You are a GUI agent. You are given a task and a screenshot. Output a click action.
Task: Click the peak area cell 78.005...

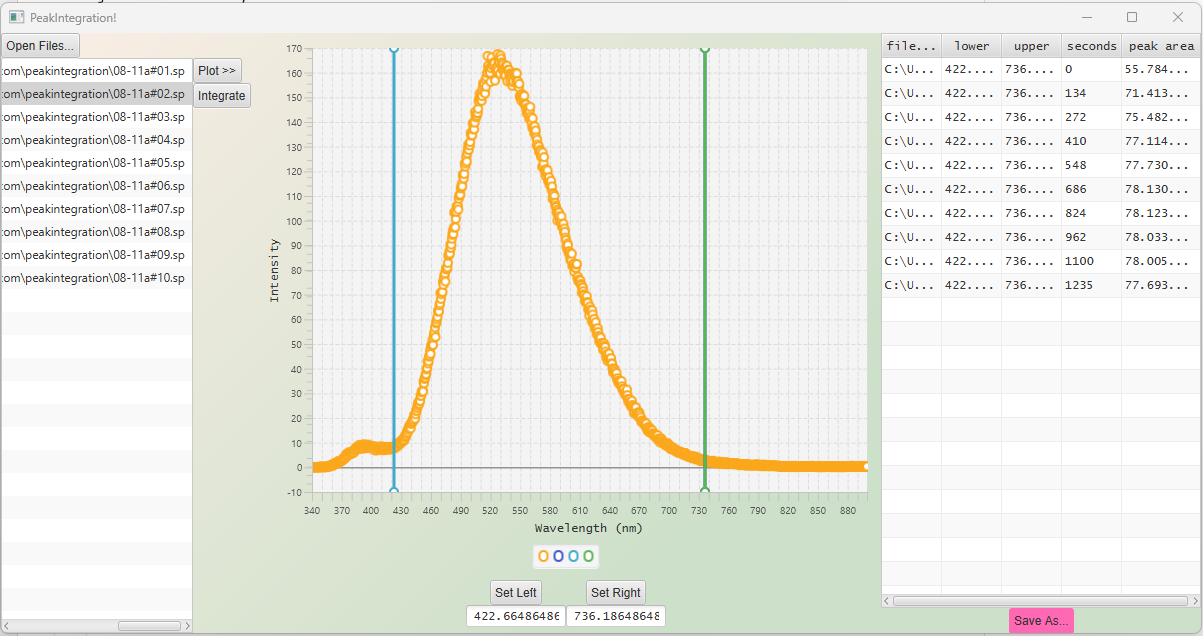(1161, 261)
